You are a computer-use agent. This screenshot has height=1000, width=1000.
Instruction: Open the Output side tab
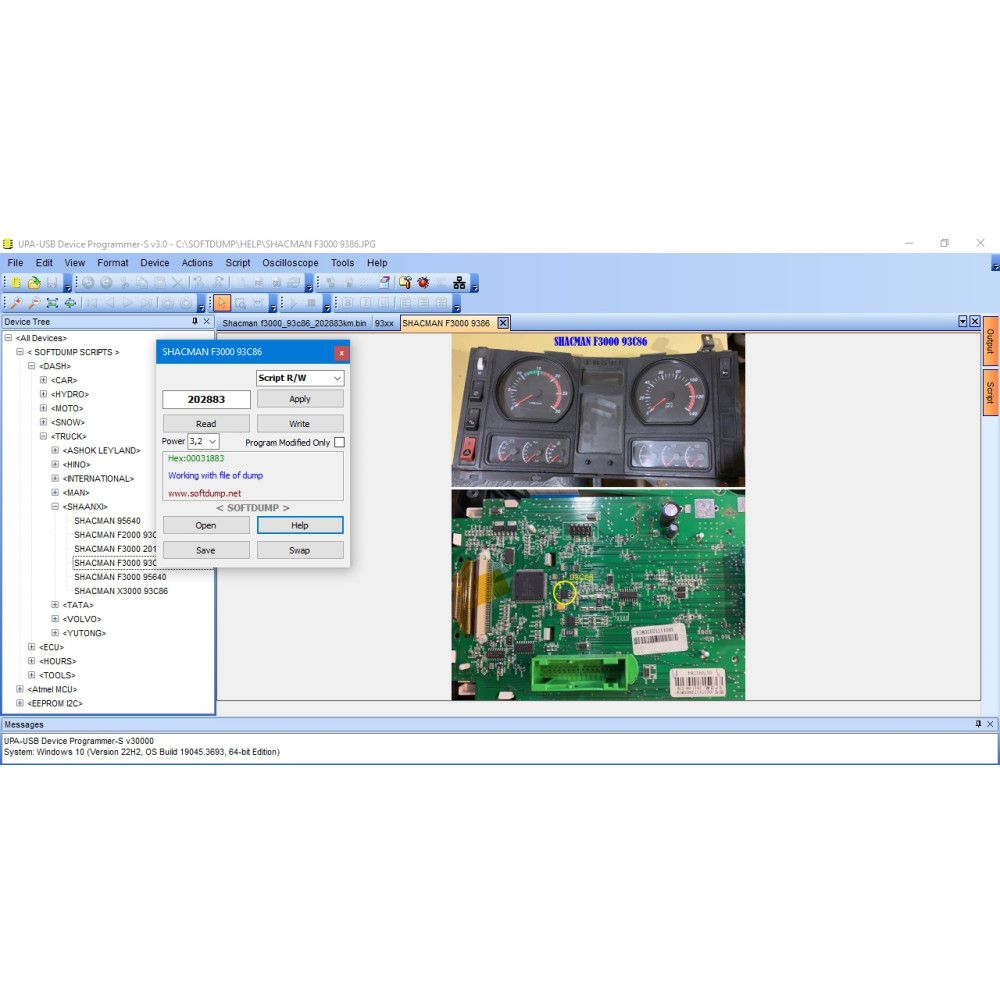pos(990,341)
